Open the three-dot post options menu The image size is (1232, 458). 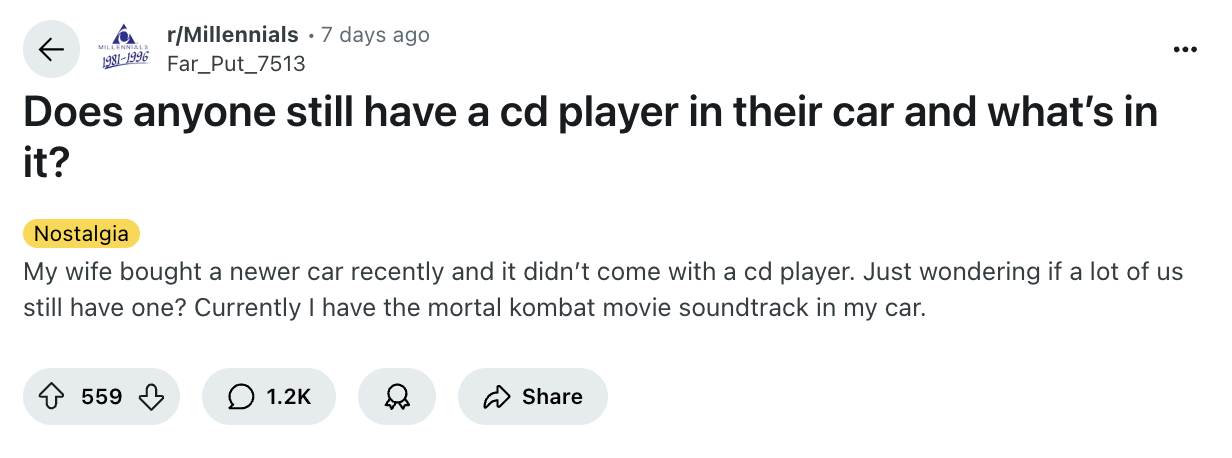[x=1186, y=49]
